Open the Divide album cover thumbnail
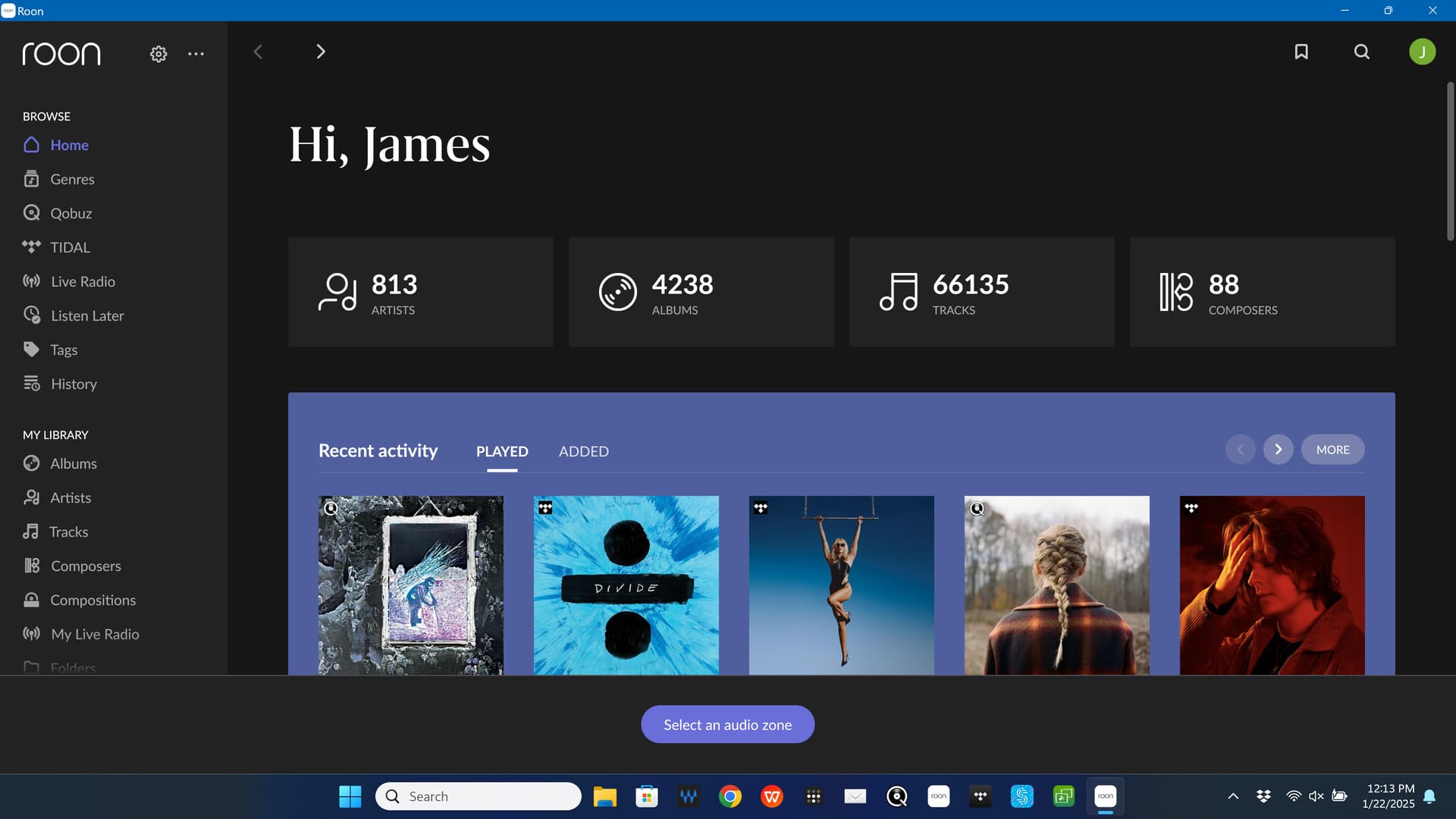This screenshot has width=1456, height=819. (626, 585)
